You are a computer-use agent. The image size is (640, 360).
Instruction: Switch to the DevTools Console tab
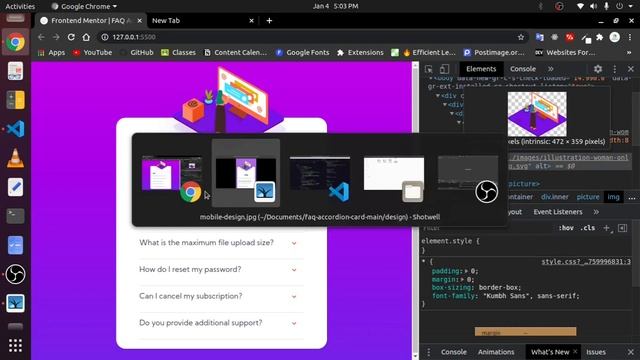(523, 69)
